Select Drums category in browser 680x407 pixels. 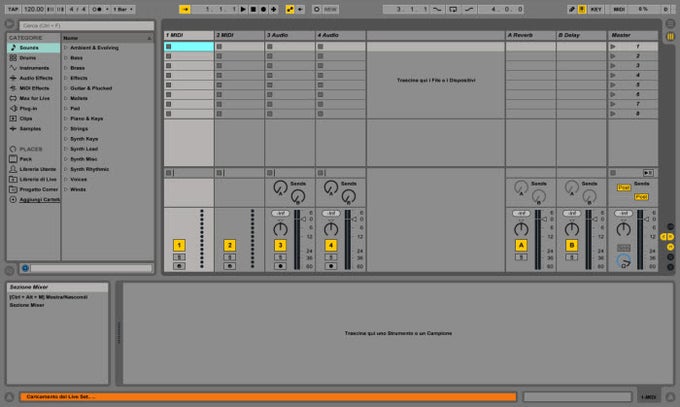coord(33,58)
